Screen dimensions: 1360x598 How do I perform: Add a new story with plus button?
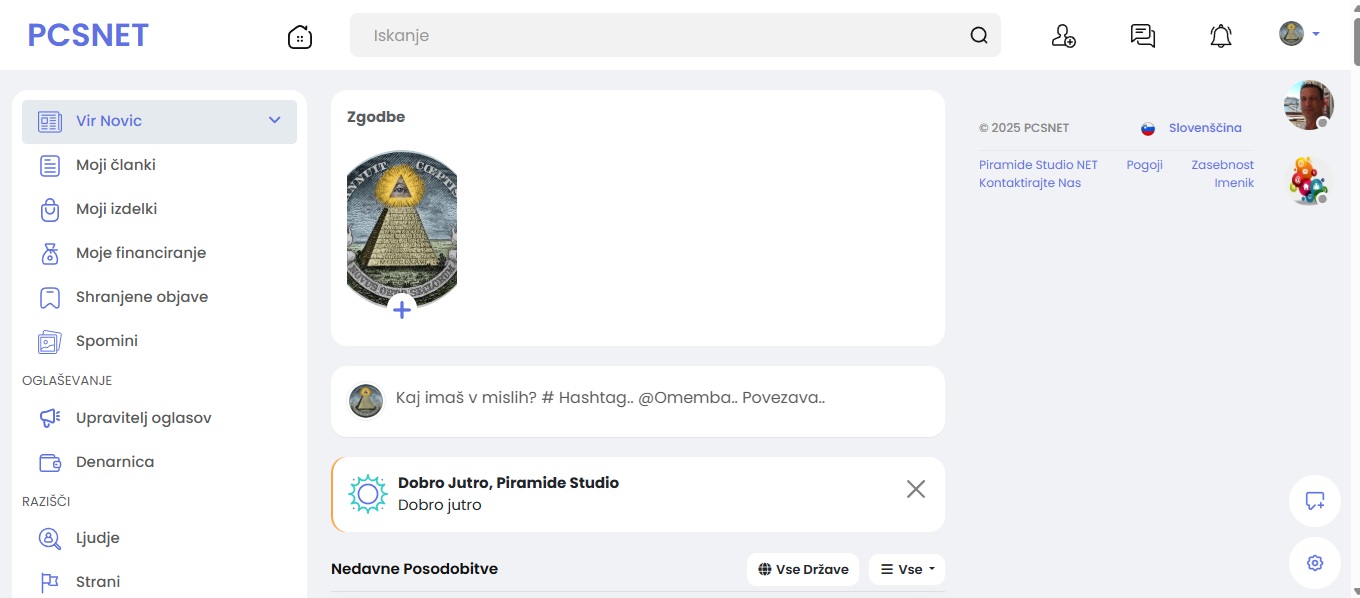(x=402, y=310)
